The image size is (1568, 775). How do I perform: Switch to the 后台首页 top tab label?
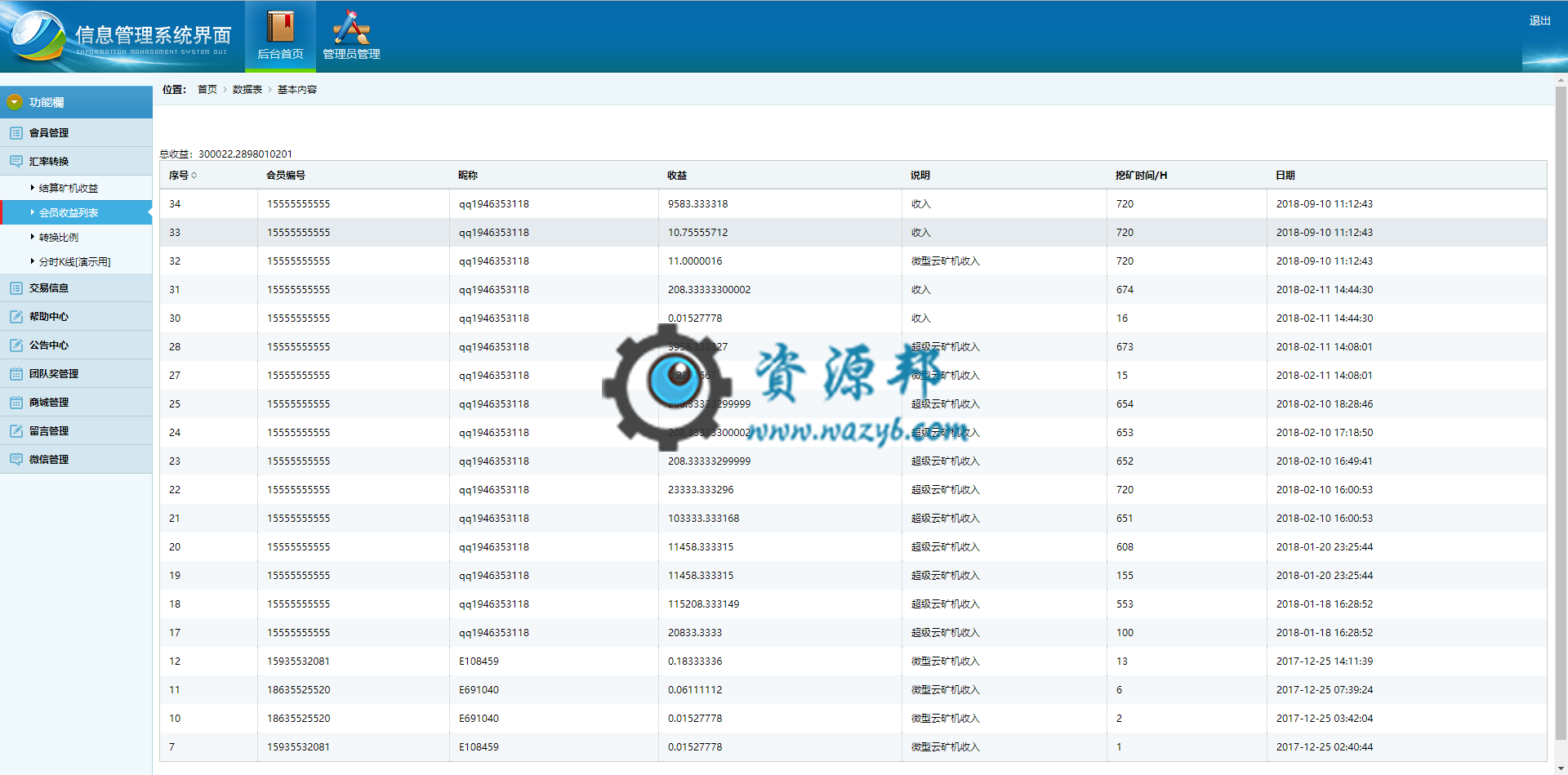coord(280,54)
